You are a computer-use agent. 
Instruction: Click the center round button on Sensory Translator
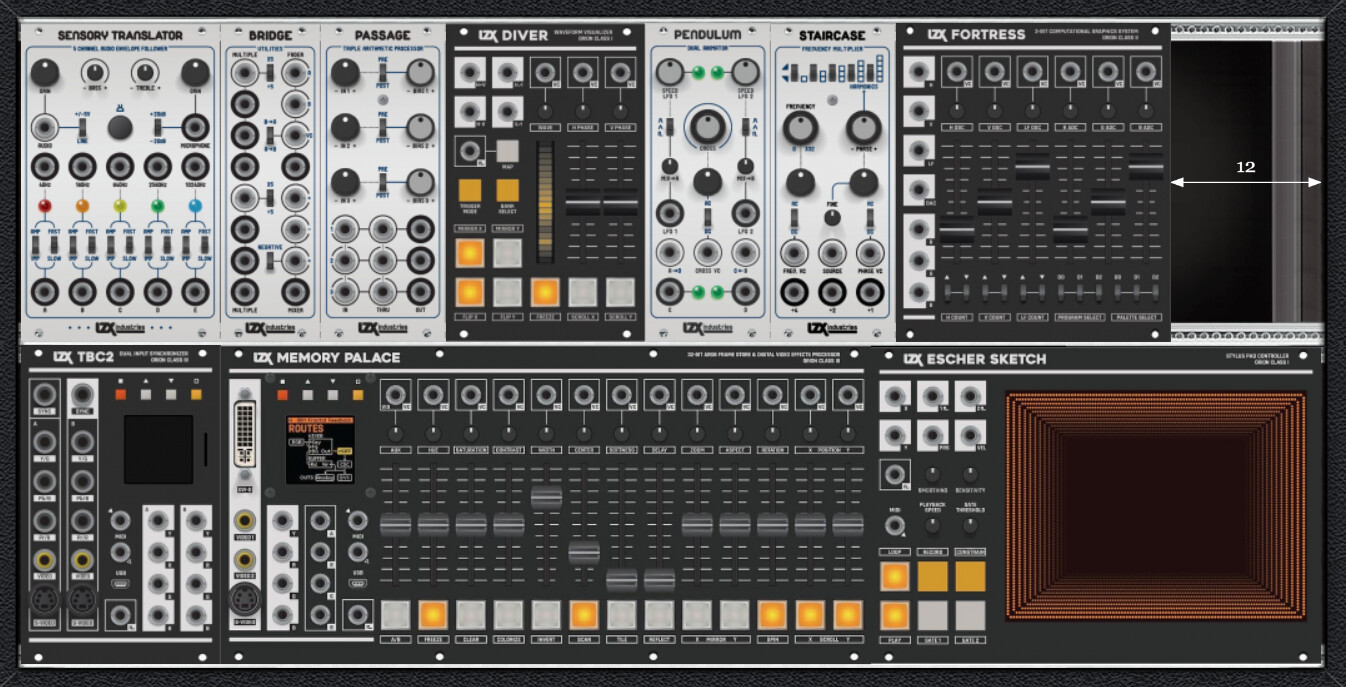click(x=120, y=127)
